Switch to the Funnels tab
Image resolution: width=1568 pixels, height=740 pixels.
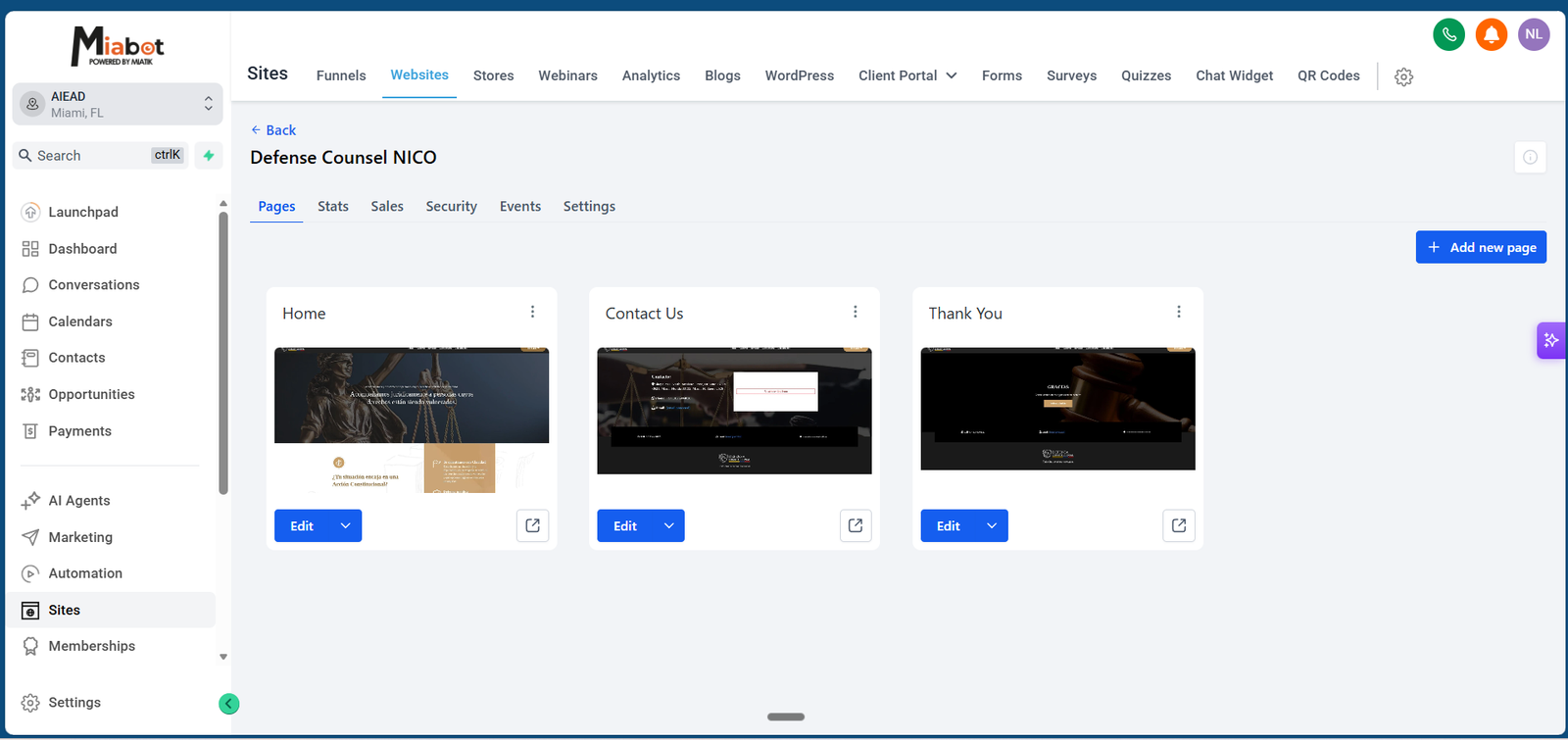[x=341, y=75]
